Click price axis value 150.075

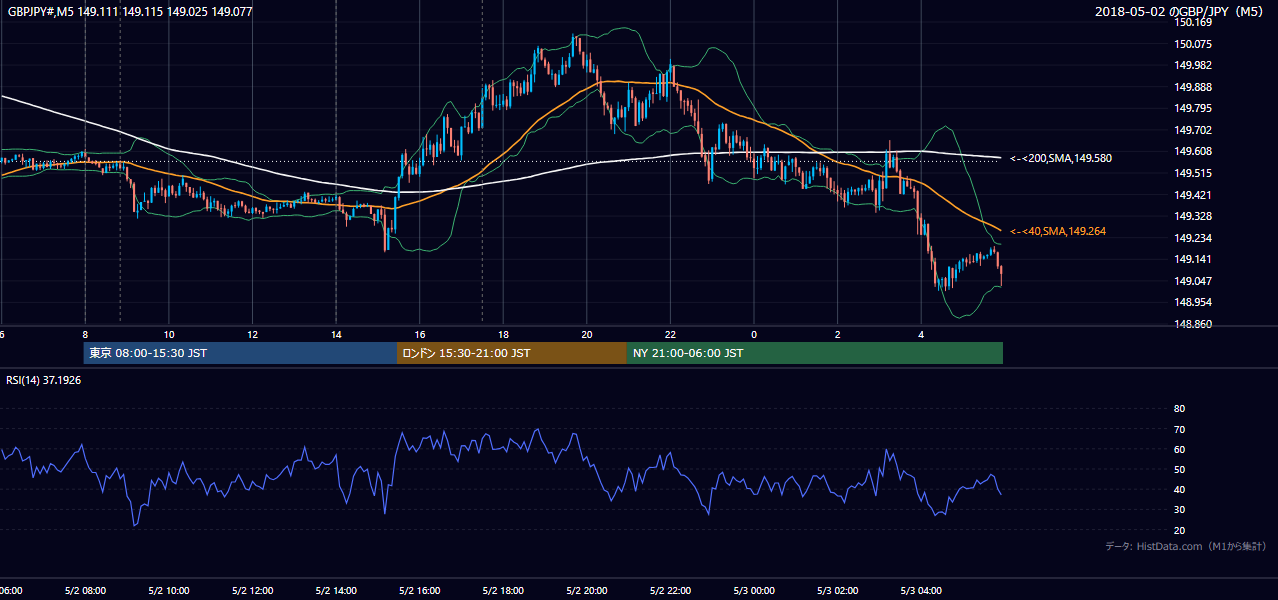(1194, 44)
